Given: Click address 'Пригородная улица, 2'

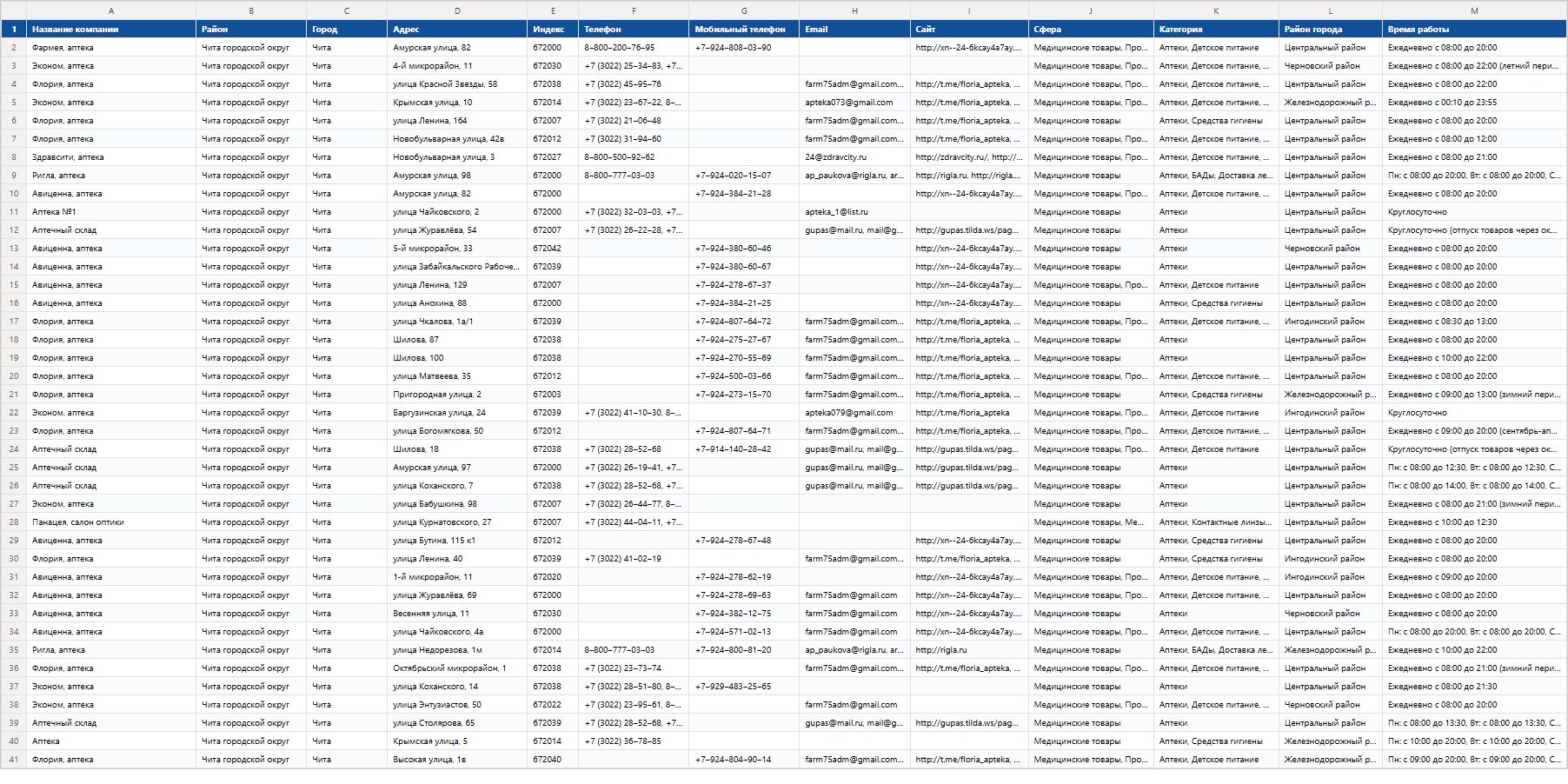Looking at the screenshot, I should point(457,395).
